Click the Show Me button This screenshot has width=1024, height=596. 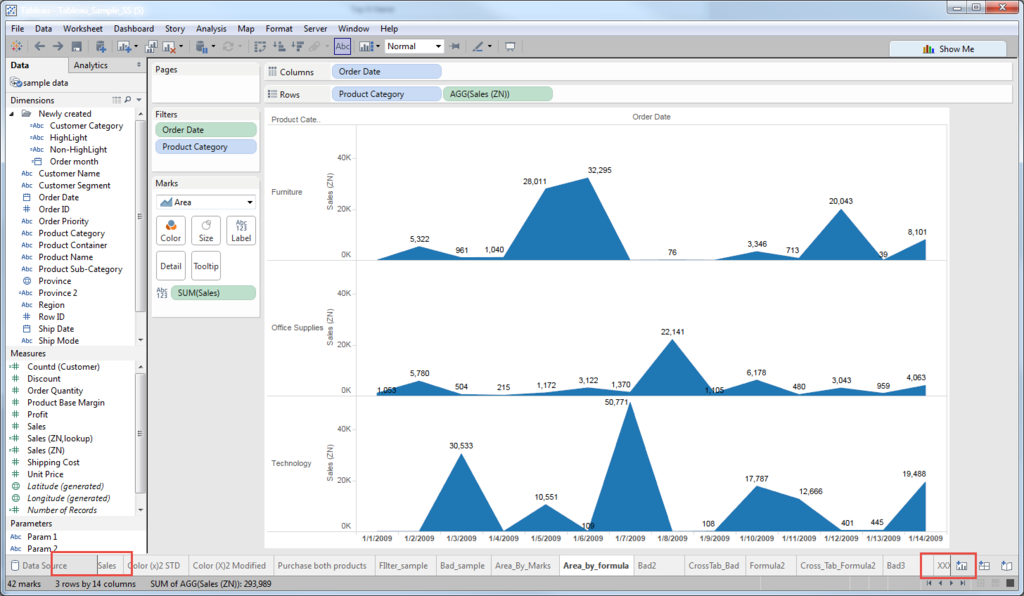pyautogui.click(x=948, y=49)
